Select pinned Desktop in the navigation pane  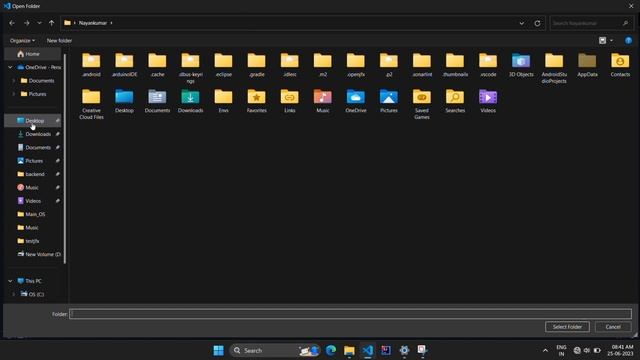coord(33,121)
